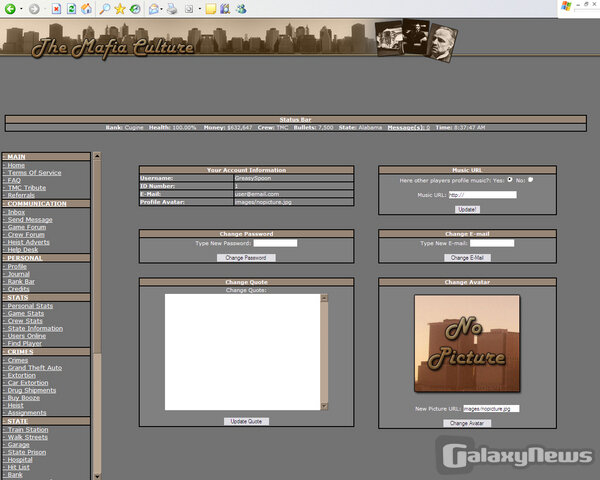The image size is (600, 480).
Task: Open Search with the magnifying glass icon
Action: pos(105,9)
